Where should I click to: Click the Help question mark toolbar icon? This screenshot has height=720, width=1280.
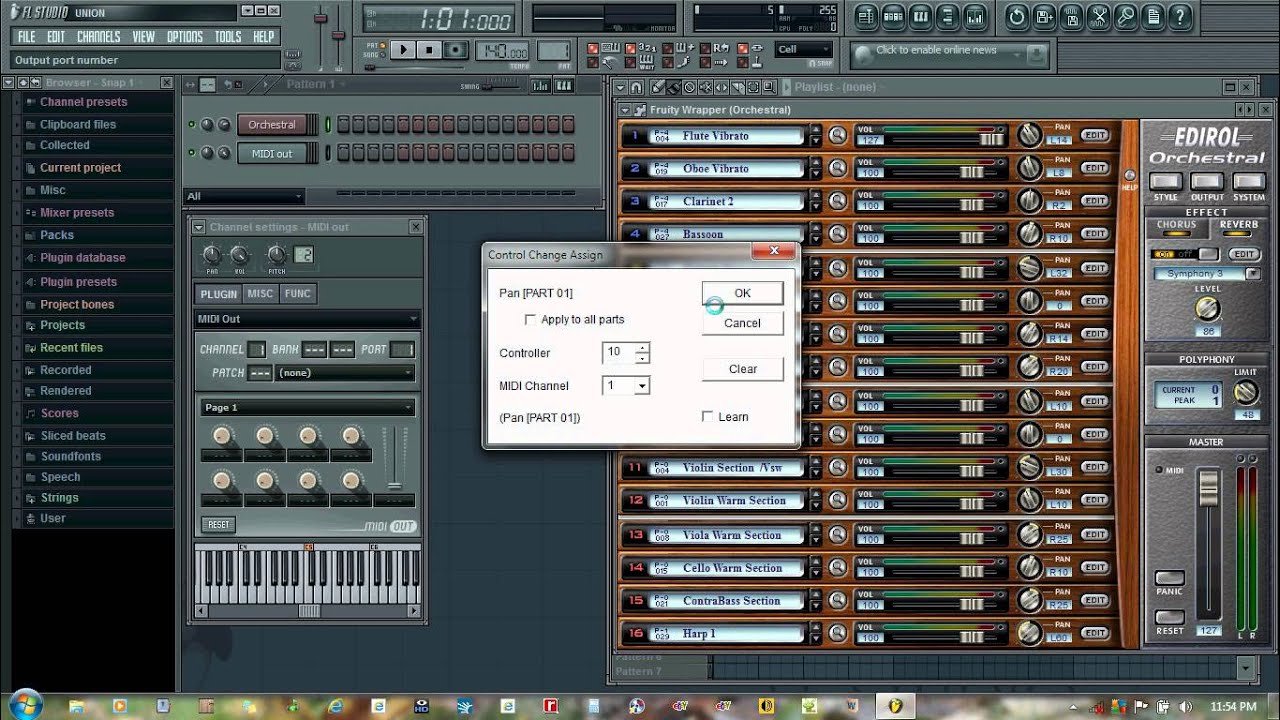(1181, 16)
